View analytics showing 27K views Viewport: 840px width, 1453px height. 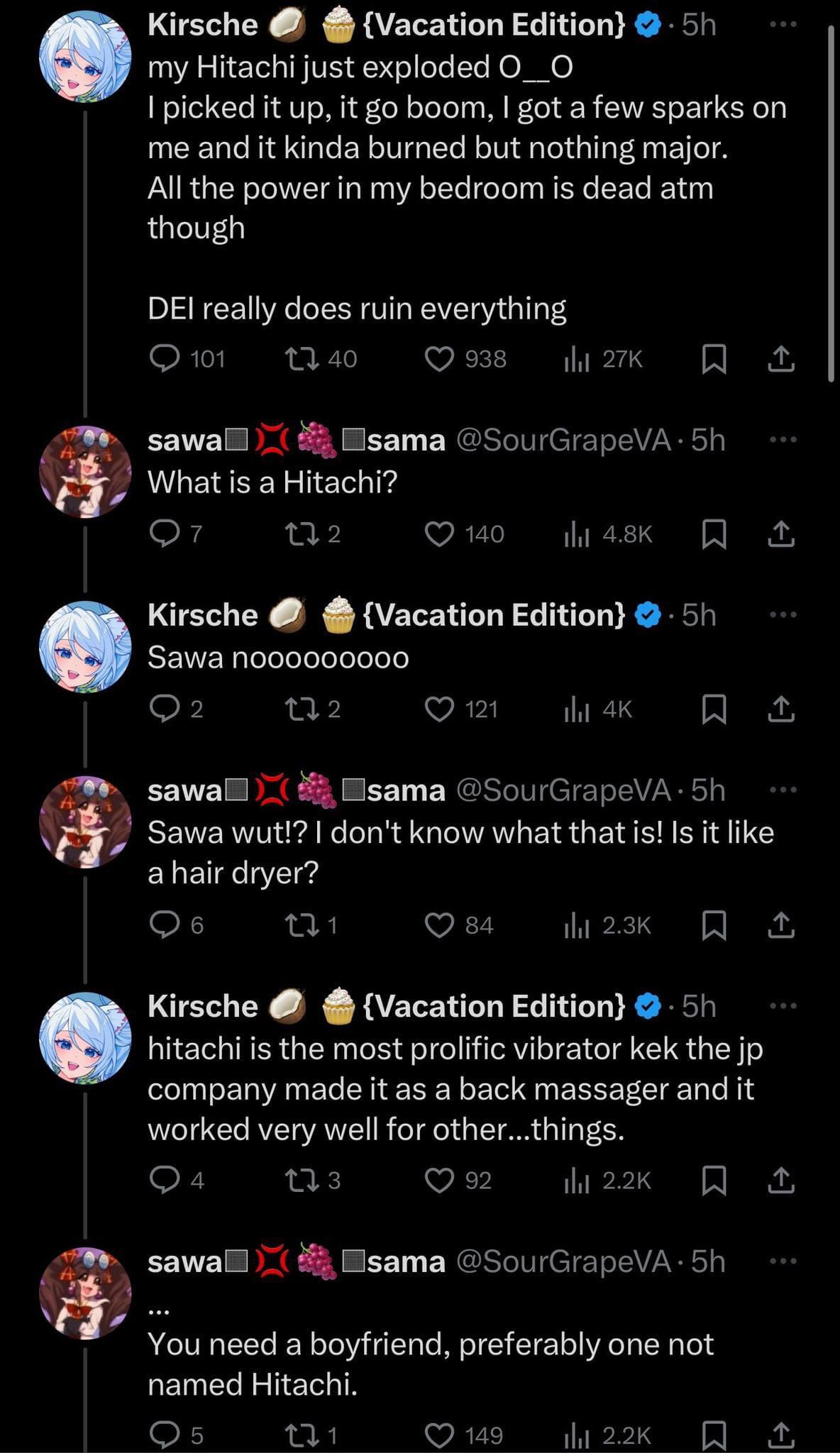pos(575,360)
